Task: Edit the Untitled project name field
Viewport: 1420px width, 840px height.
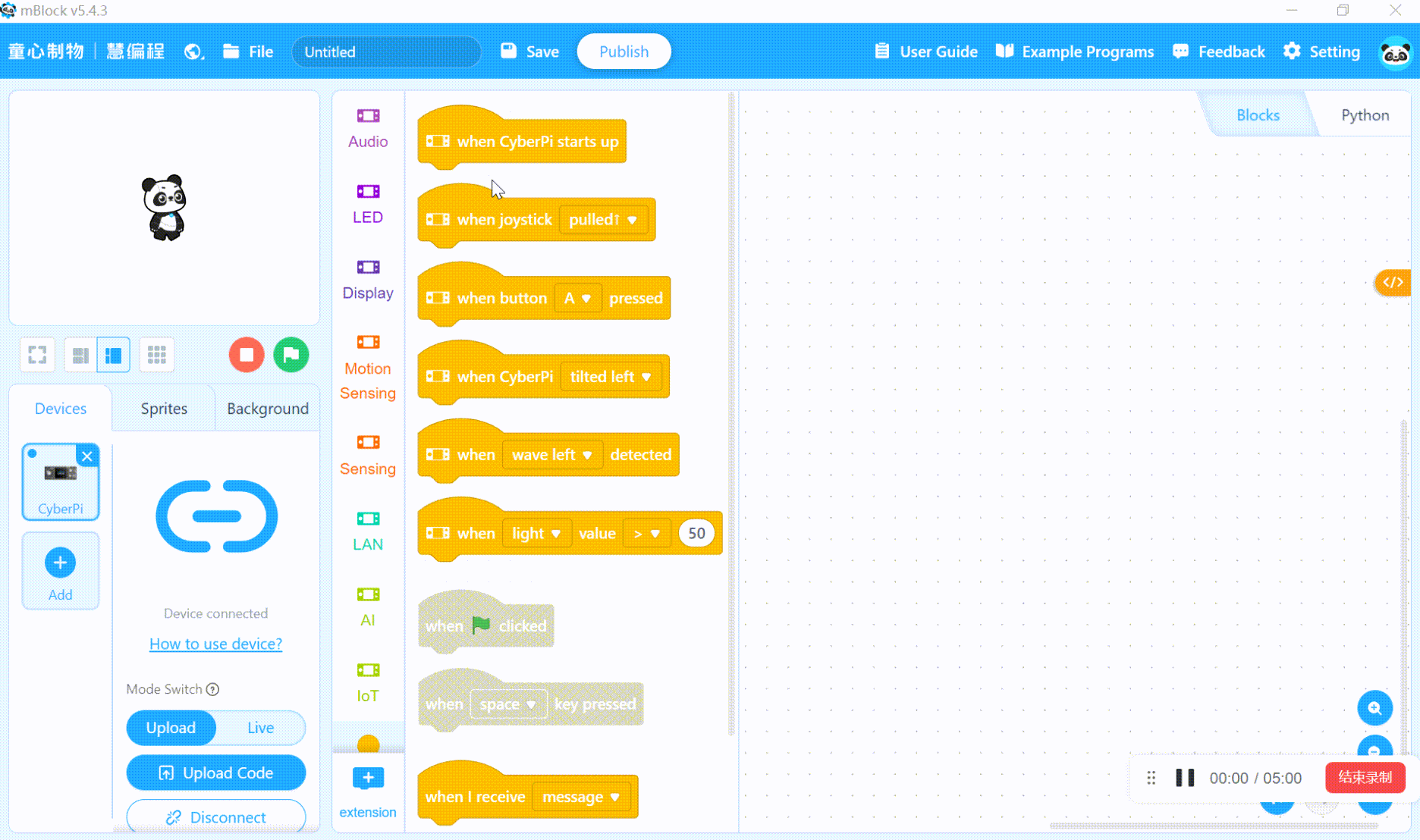Action: 386,52
